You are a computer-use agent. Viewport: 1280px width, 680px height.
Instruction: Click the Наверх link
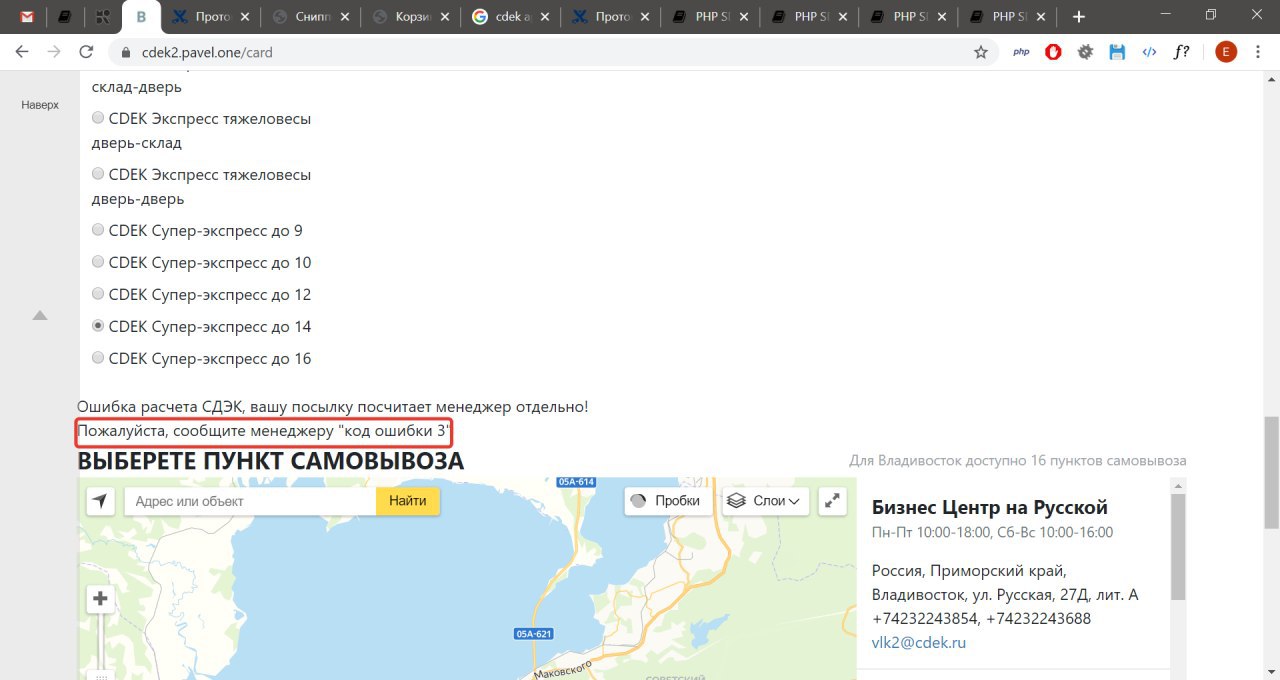pos(40,104)
